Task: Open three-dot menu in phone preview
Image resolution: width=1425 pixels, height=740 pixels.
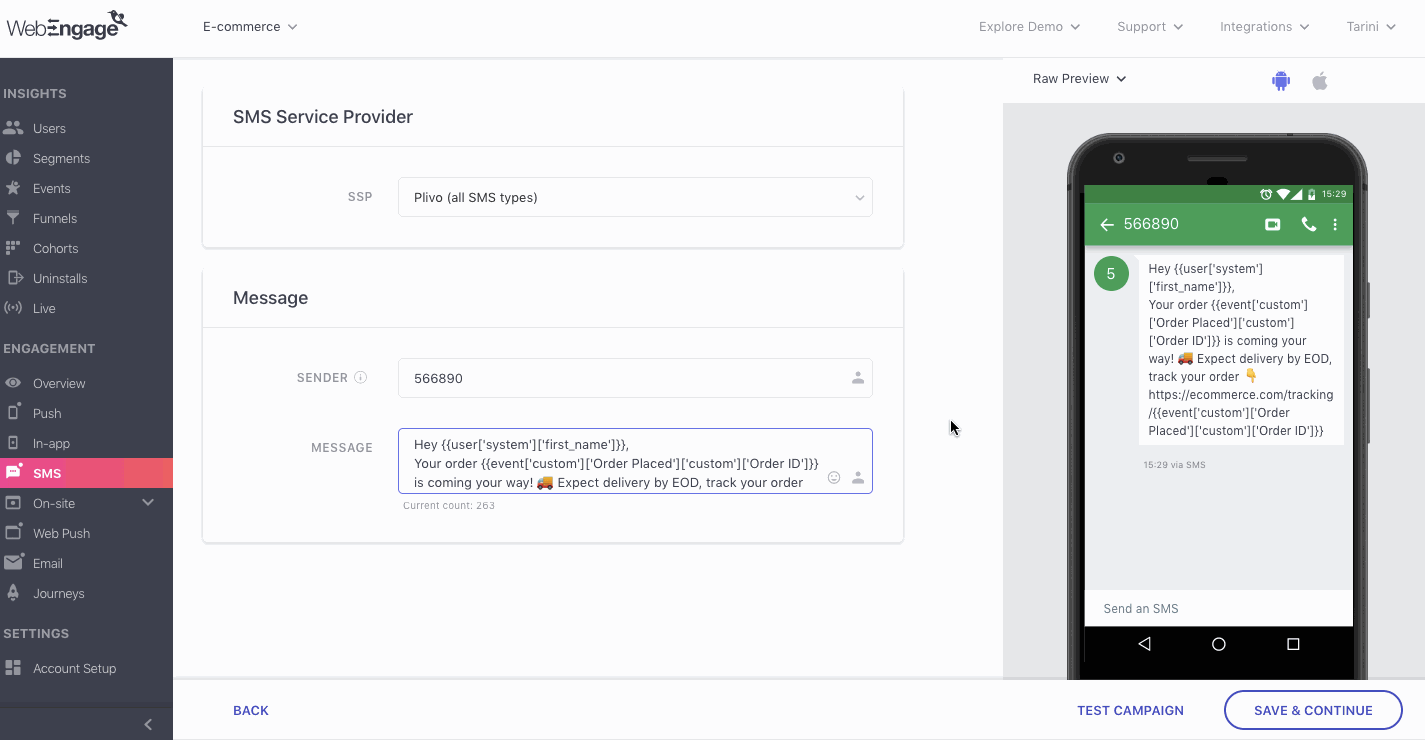Action: [x=1335, y=225]
